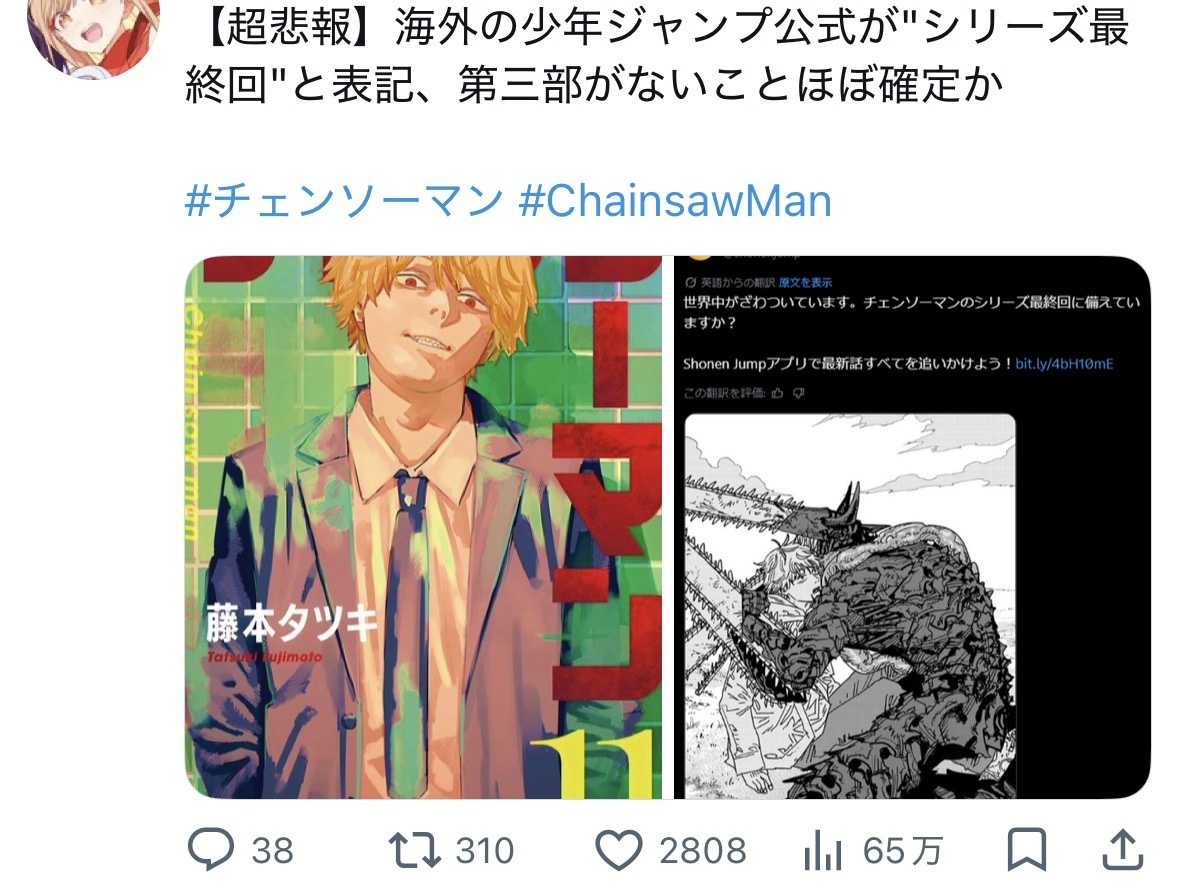Like the tweet with the heart icon
Image resolution: width=1179 pixels, height=895 pixels.
tap(619, 850)
